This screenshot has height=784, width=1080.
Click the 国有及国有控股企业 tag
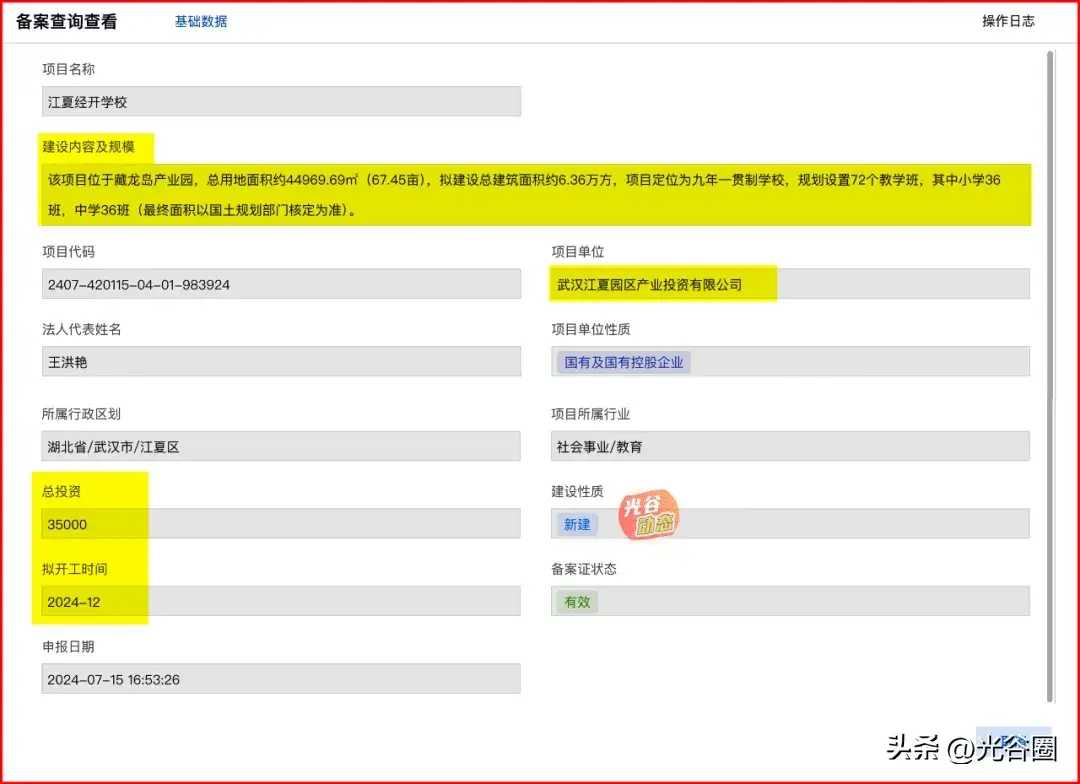(x=624, y=362)
